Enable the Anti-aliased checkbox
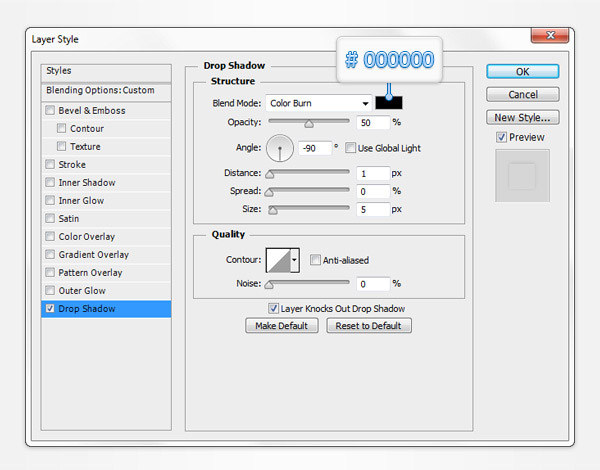 pos(316,260)
